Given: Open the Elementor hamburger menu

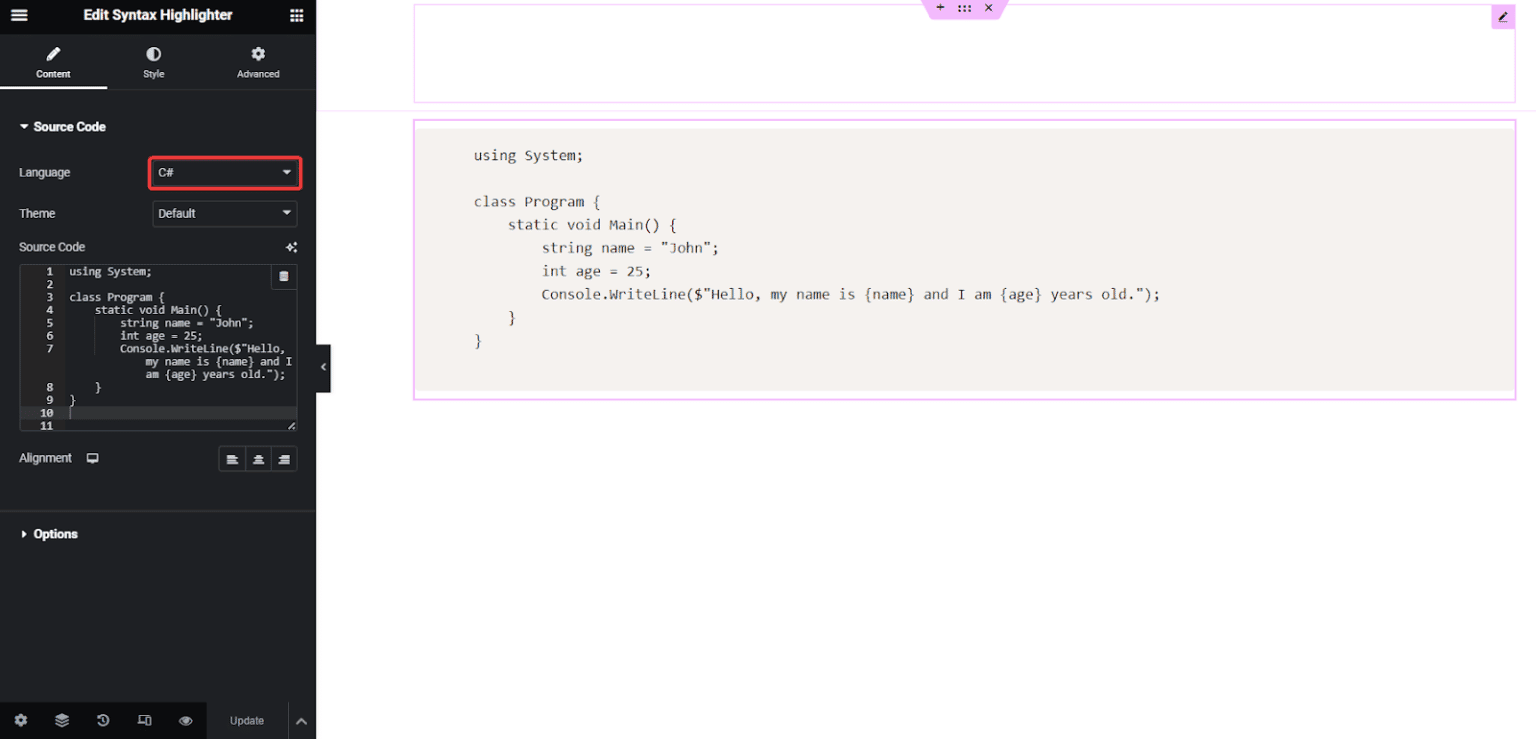Looking at the screenshot, I should coord(19,15).
